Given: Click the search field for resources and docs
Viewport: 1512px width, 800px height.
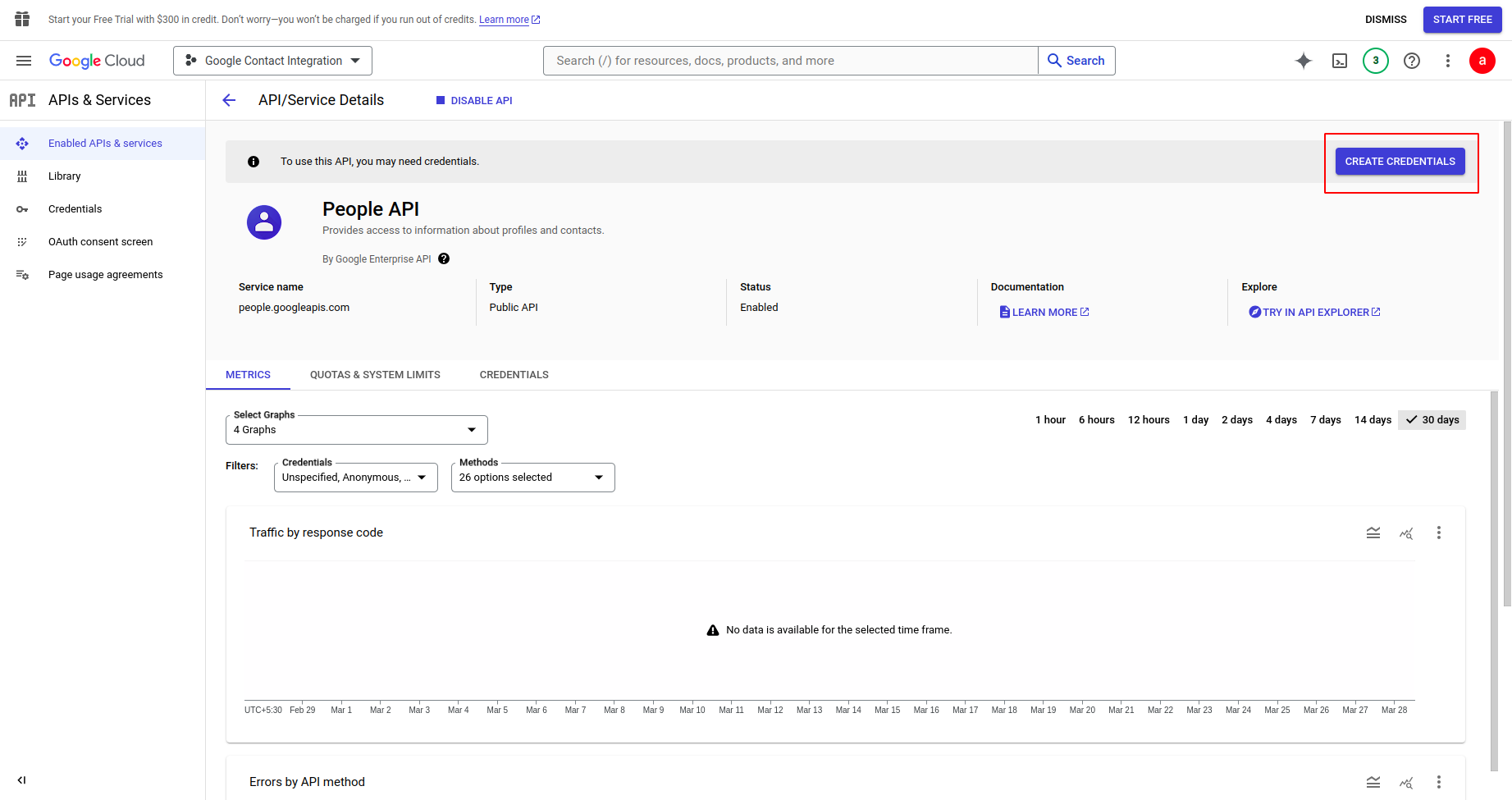Looking at the screenshot, I should [x=790, y=61].
